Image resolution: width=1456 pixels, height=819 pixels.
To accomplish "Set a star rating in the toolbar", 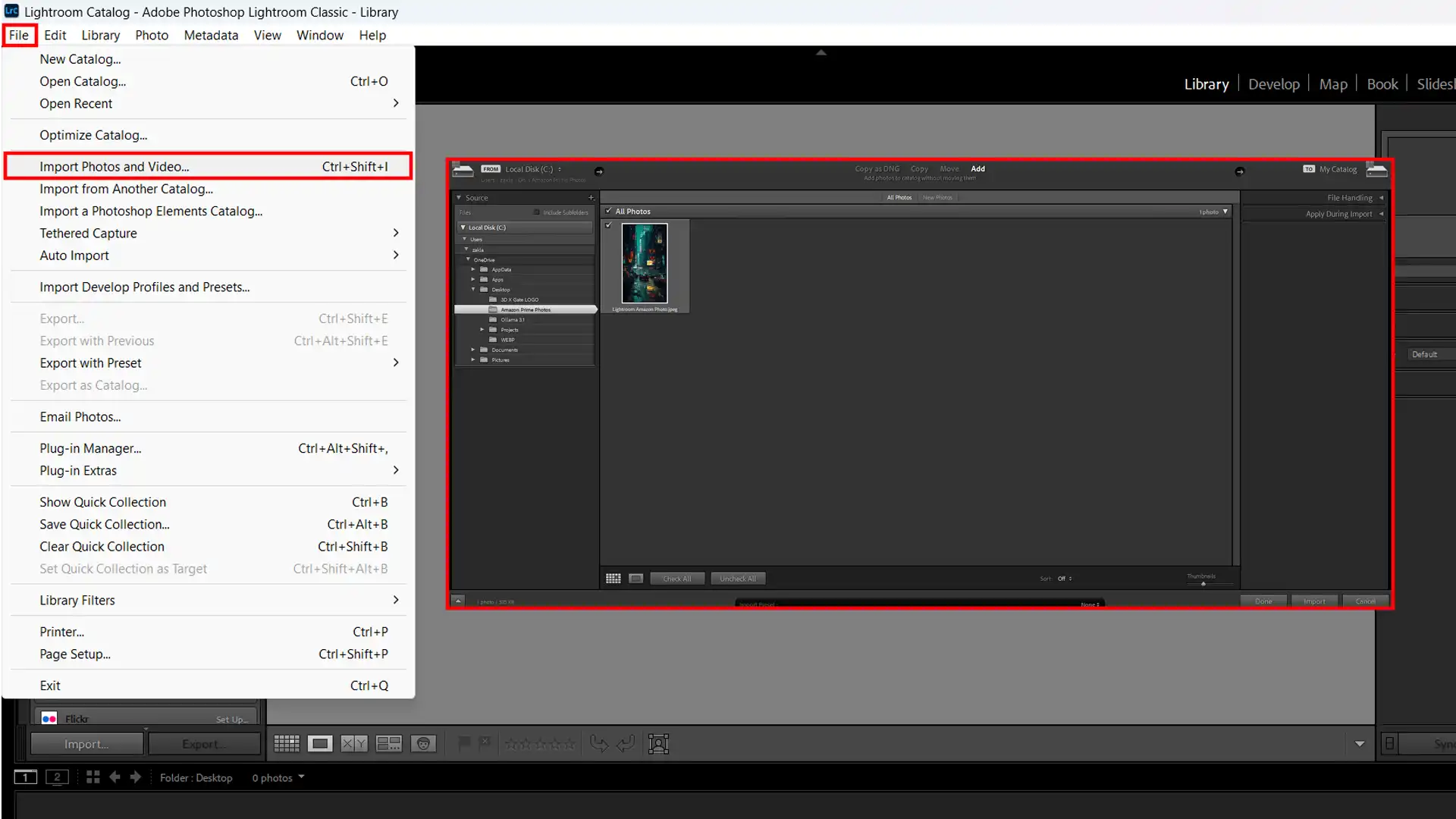I will (540, 744).
